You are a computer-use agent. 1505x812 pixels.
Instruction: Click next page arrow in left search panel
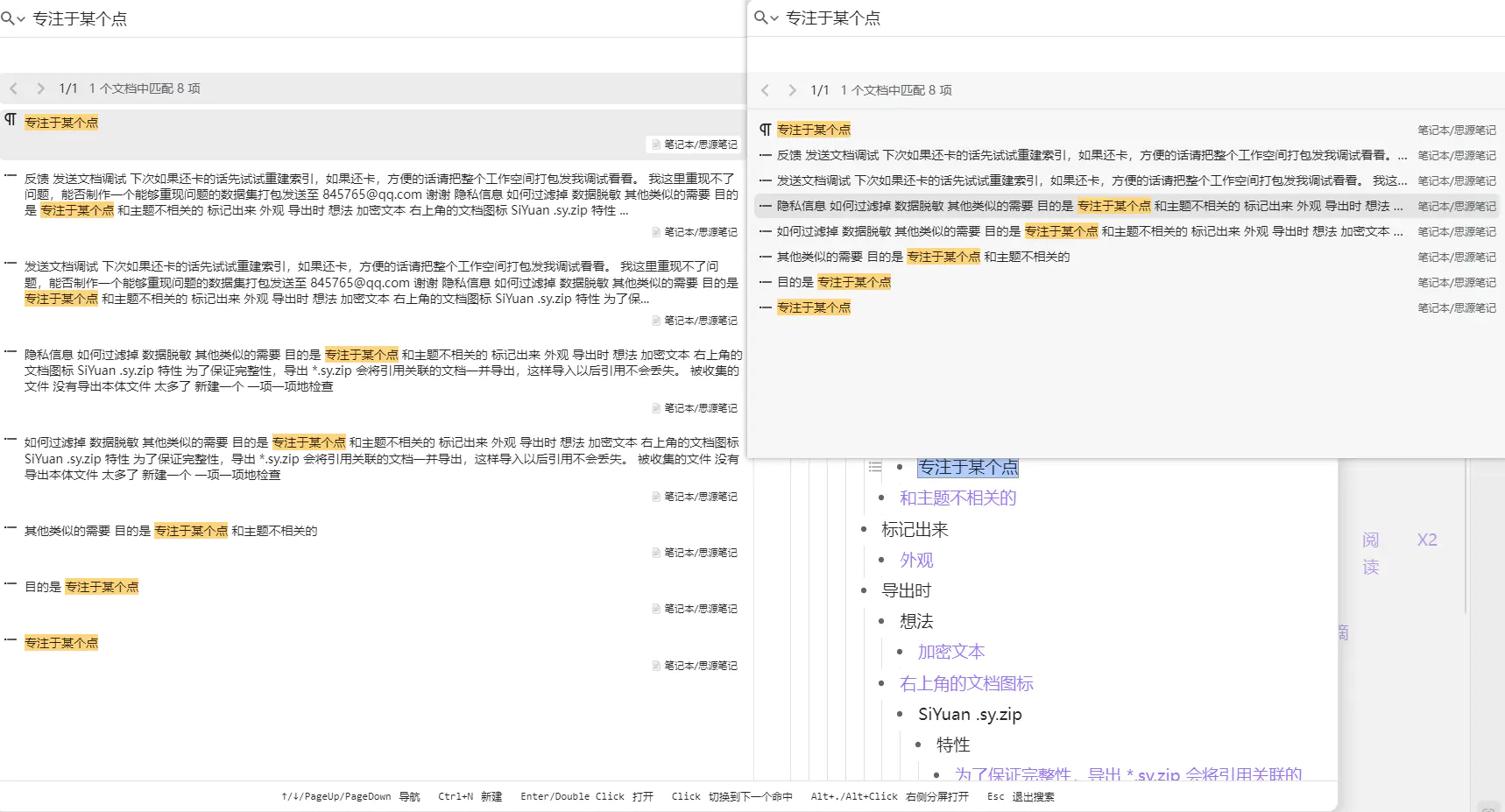click(x=40, y=88)
